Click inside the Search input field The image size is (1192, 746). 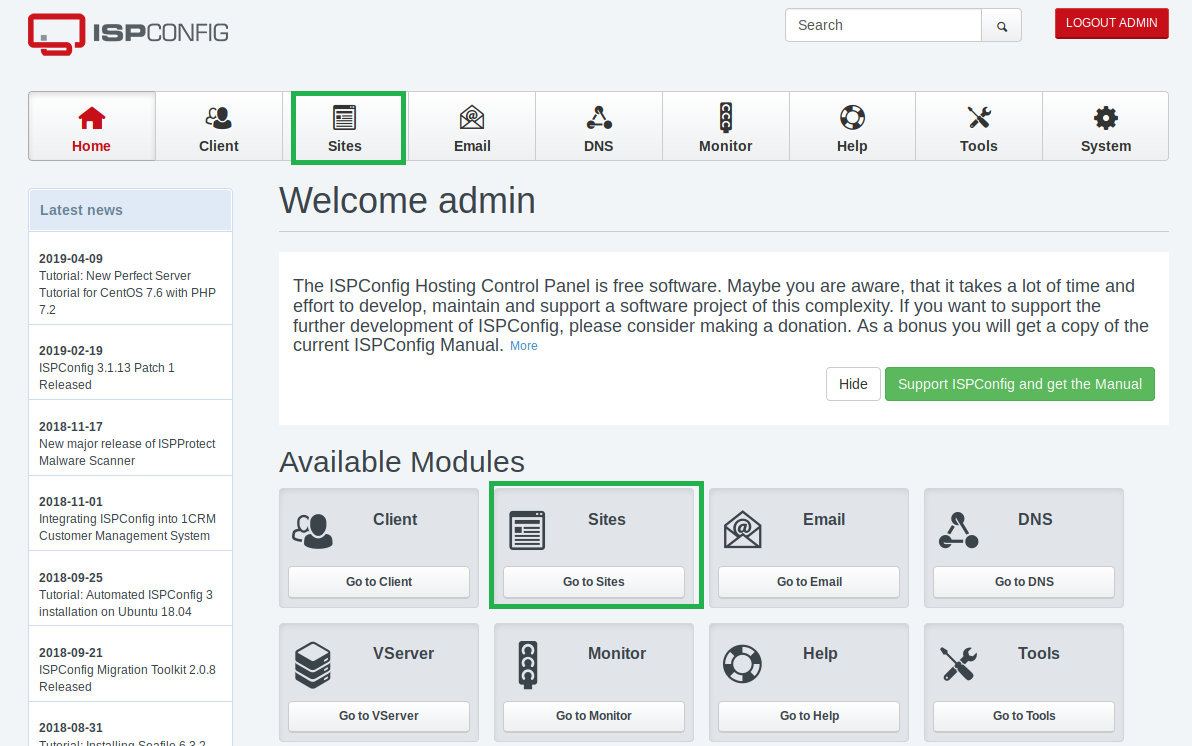tap(883, 24)
